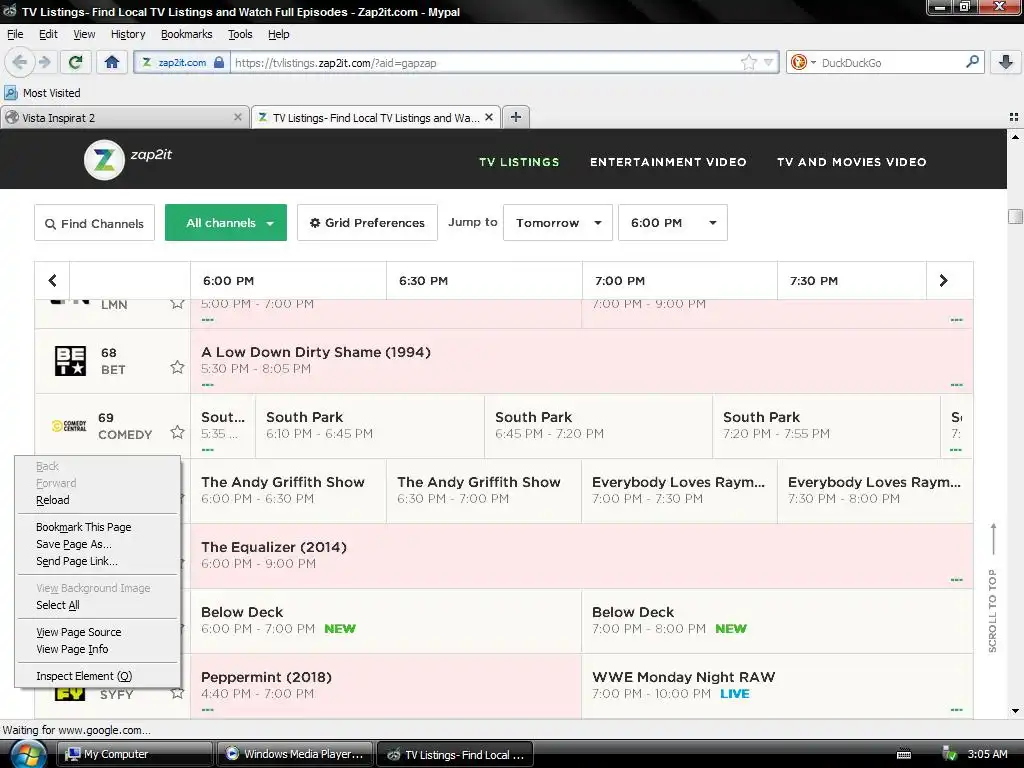
Task: Click the taskbar clock showing 3:05 AM
Action: point(987,754)
